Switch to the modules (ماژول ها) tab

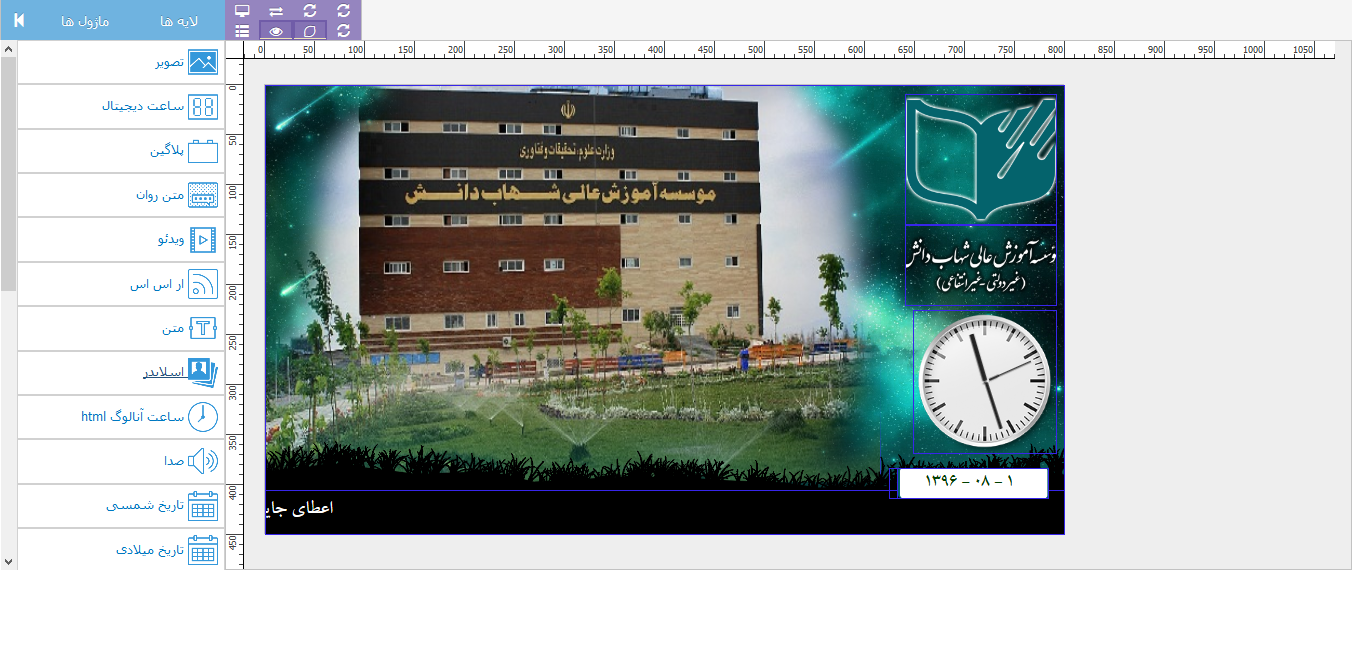click(x=85, y=21)
